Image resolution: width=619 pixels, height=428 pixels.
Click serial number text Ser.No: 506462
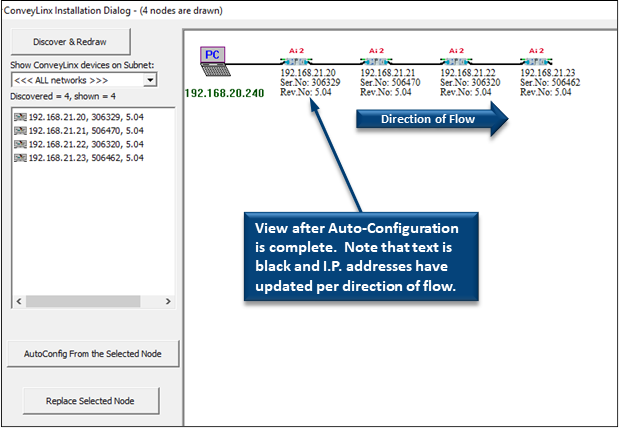[x=550, y=83]
